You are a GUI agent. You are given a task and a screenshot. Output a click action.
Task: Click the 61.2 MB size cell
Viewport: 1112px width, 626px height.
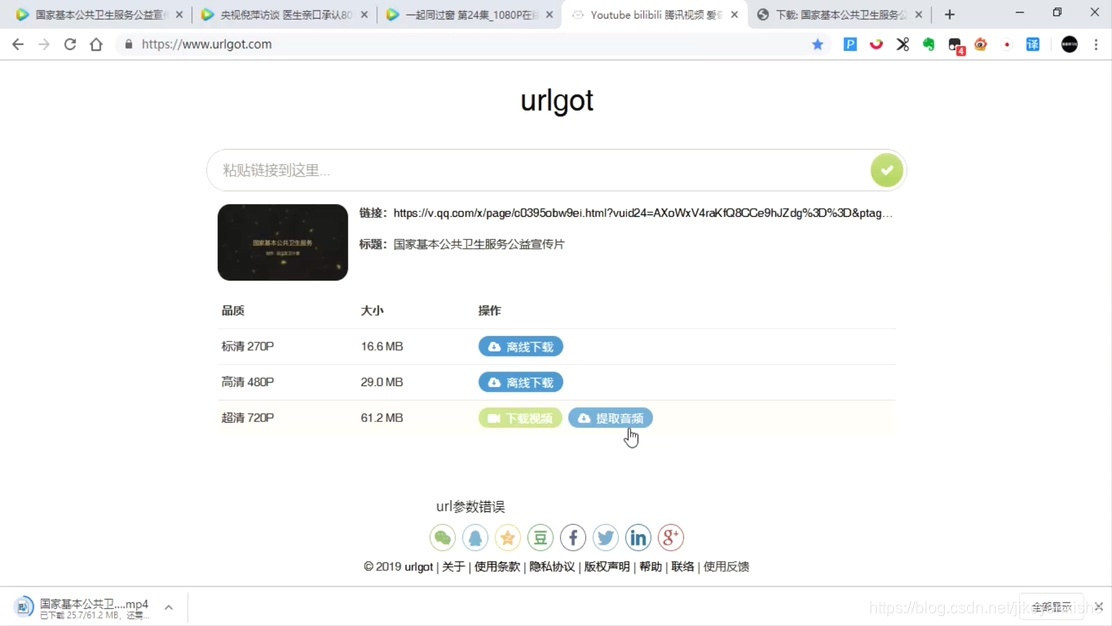pyautogui.click(x=382, y=418)
